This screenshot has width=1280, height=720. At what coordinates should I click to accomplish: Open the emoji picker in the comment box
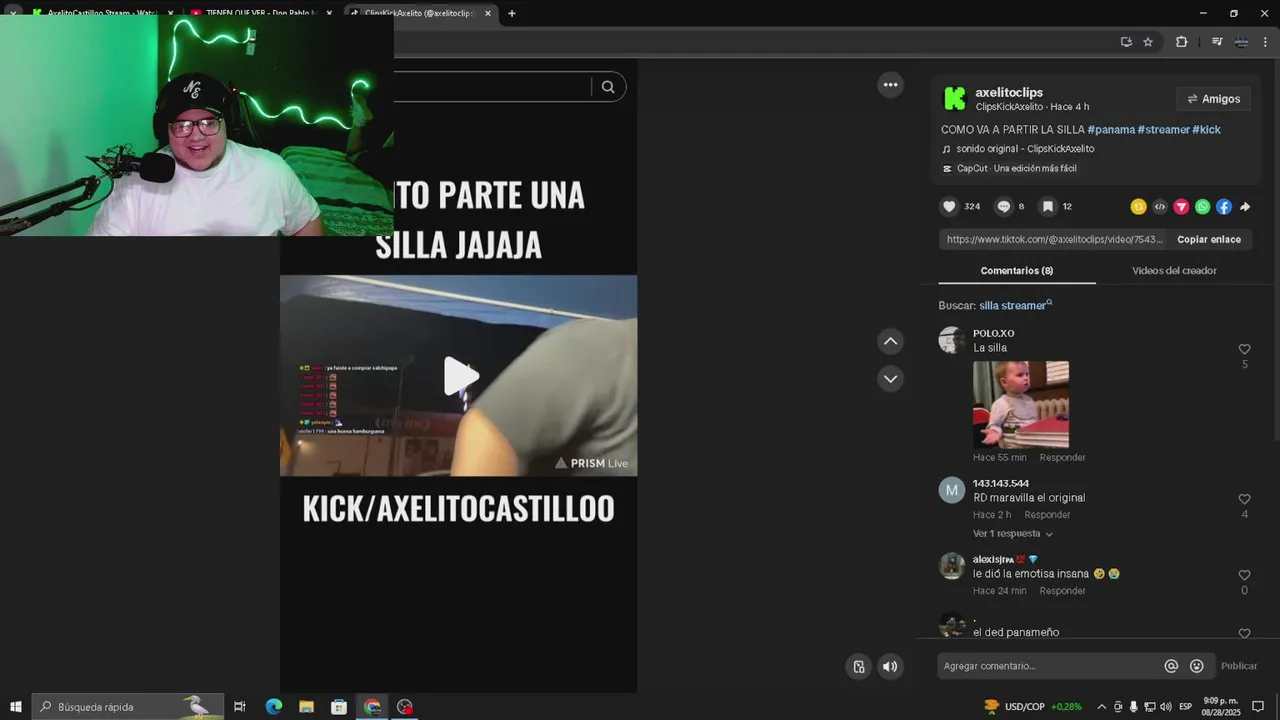(1197, 666)
